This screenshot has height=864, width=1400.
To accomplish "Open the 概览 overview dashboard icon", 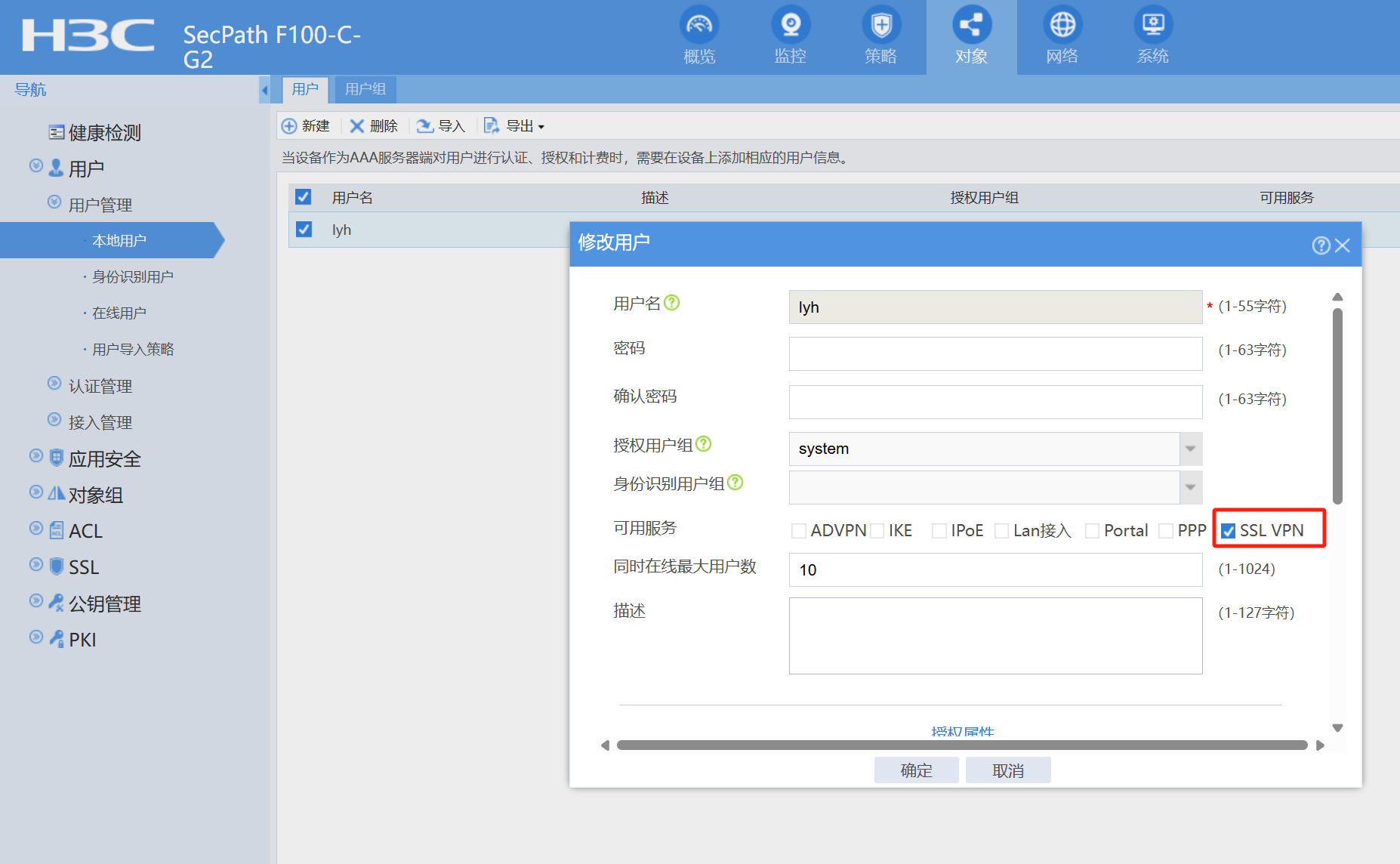I will tap(699, 25).
